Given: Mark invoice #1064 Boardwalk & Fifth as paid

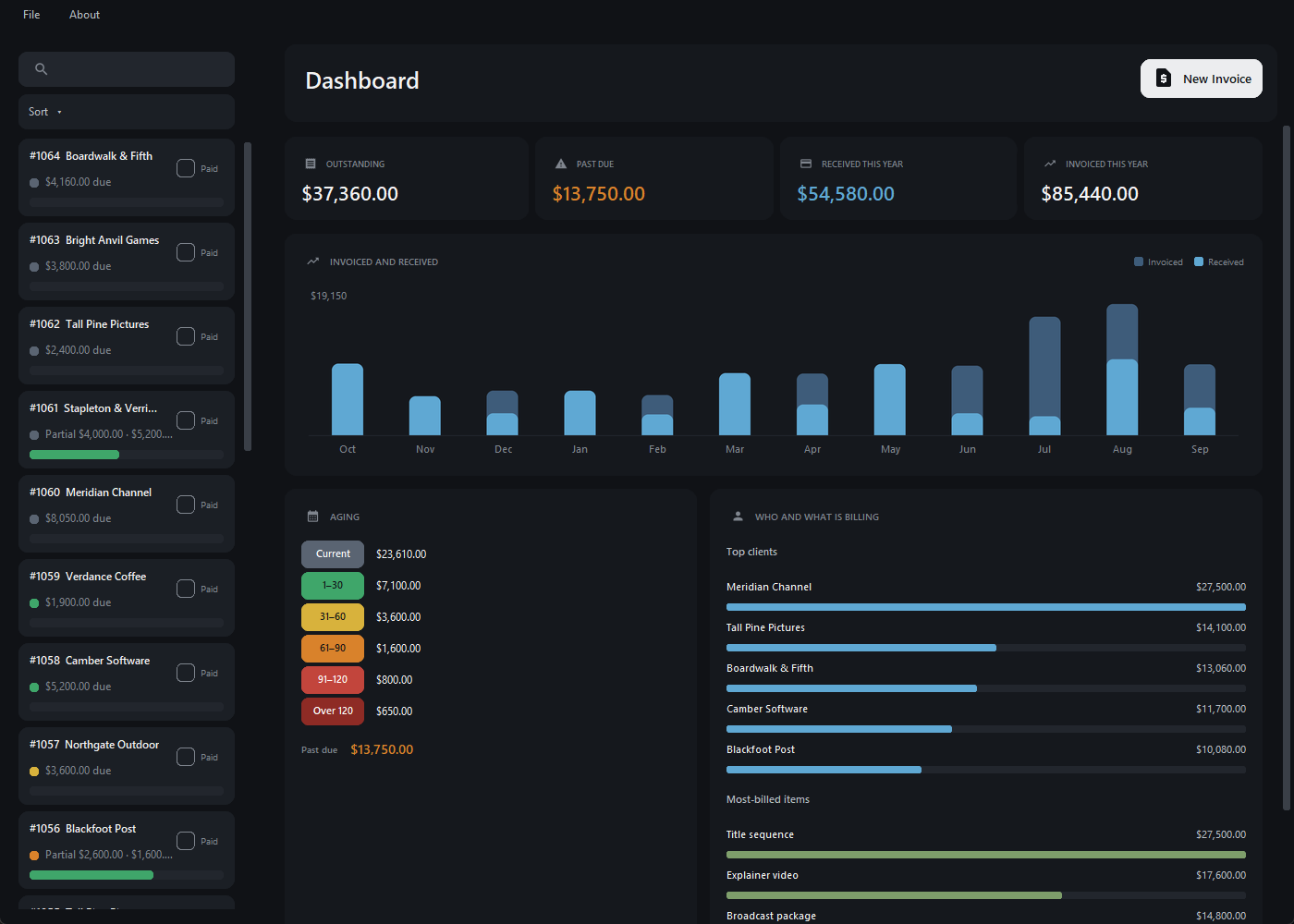Looking at the screenshot, I should [x=186, y=168].
